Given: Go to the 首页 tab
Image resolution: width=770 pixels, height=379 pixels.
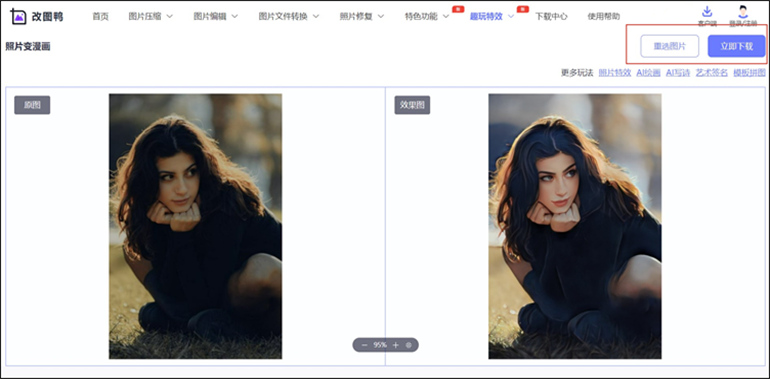Looking at the screenshot, I should tap(101, 17).
